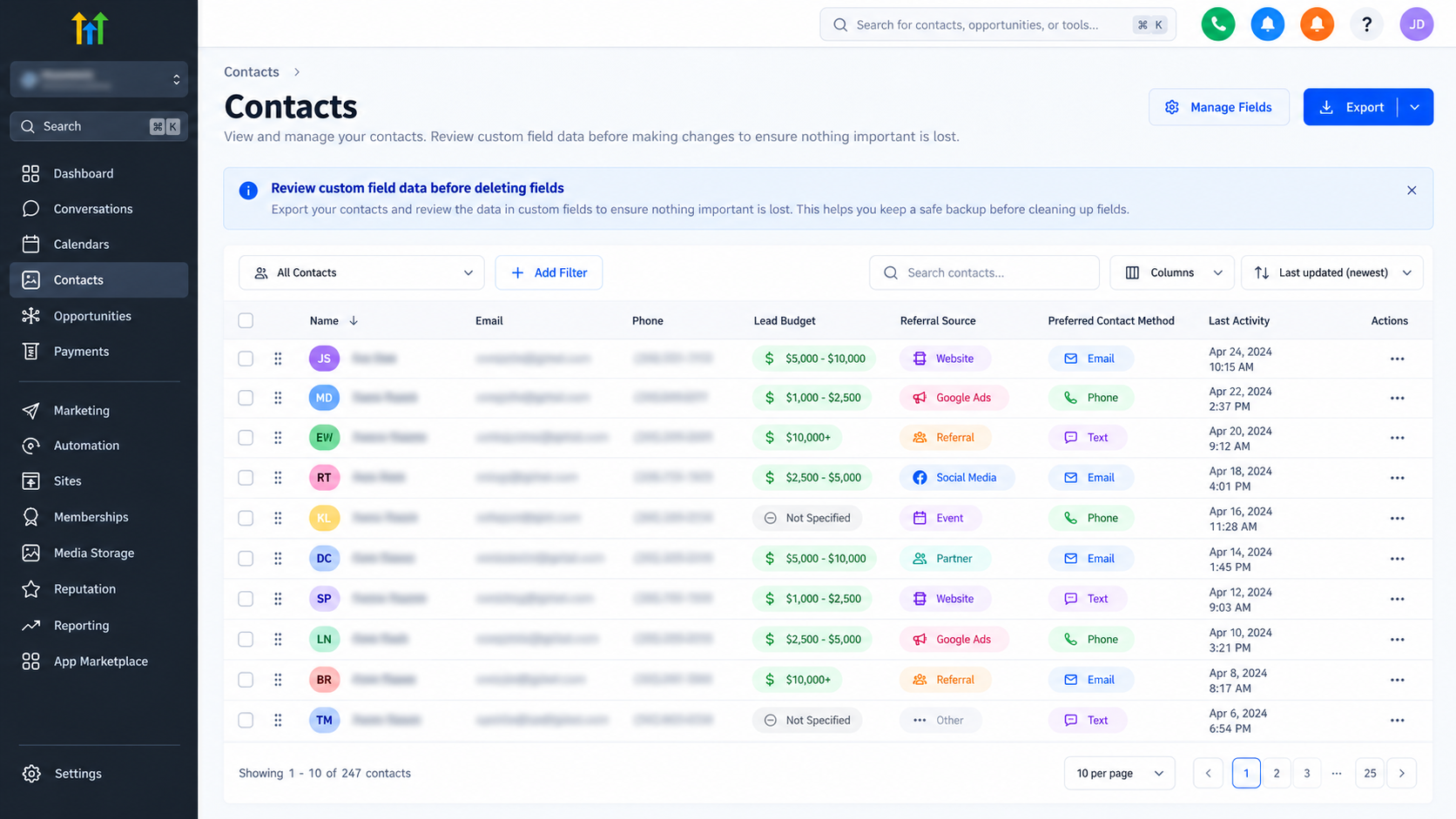Select the SP contact row checkbox

click(x=246, y=599)
